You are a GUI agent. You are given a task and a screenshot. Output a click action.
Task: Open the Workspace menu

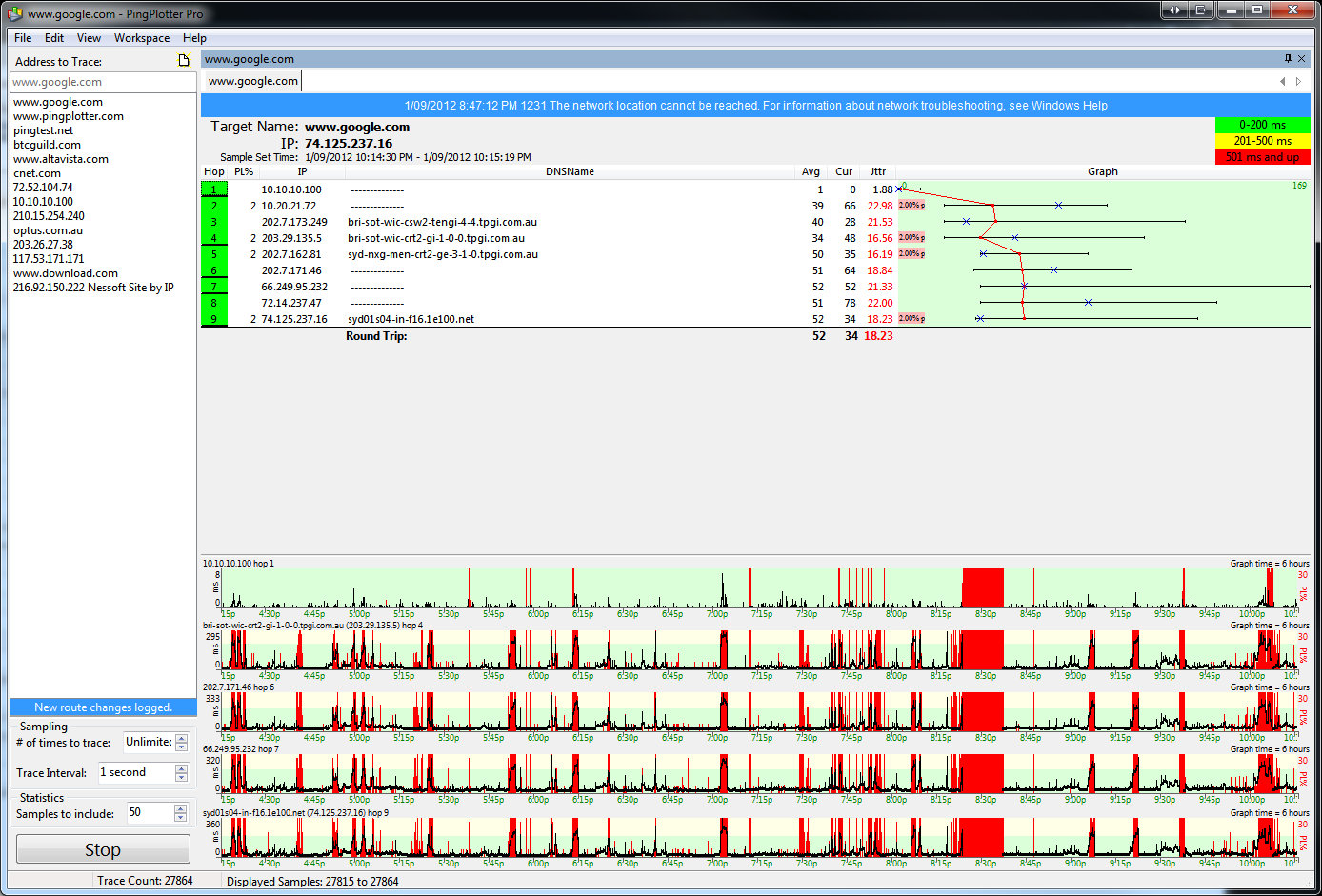coord(142,38)
